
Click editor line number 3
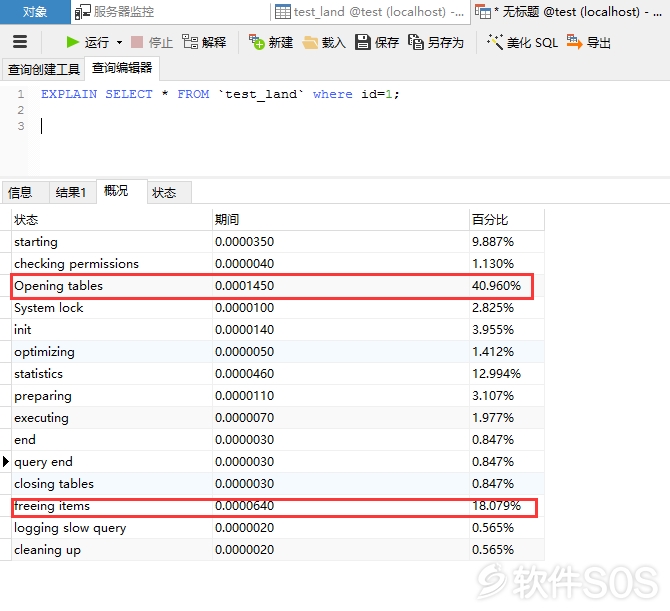click(x=21, y=126)
